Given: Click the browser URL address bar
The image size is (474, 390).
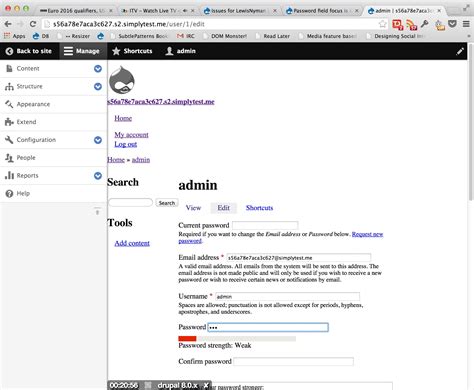Looking at the screenshot, I should click(213, 24).
